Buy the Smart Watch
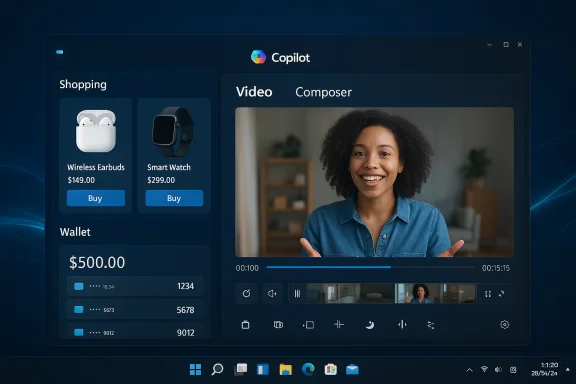 pyautogui.click(x=174, y=198)
